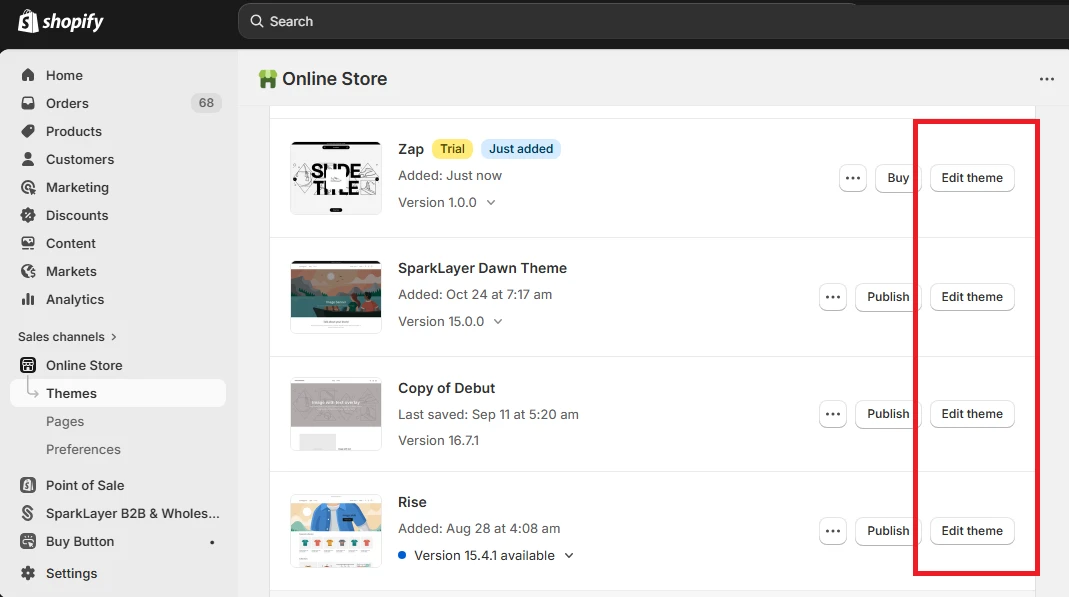This screenshot has width=1069, height=597.
Task: Publish the Copy of Debut theme
Action: [x=886, y=414]
